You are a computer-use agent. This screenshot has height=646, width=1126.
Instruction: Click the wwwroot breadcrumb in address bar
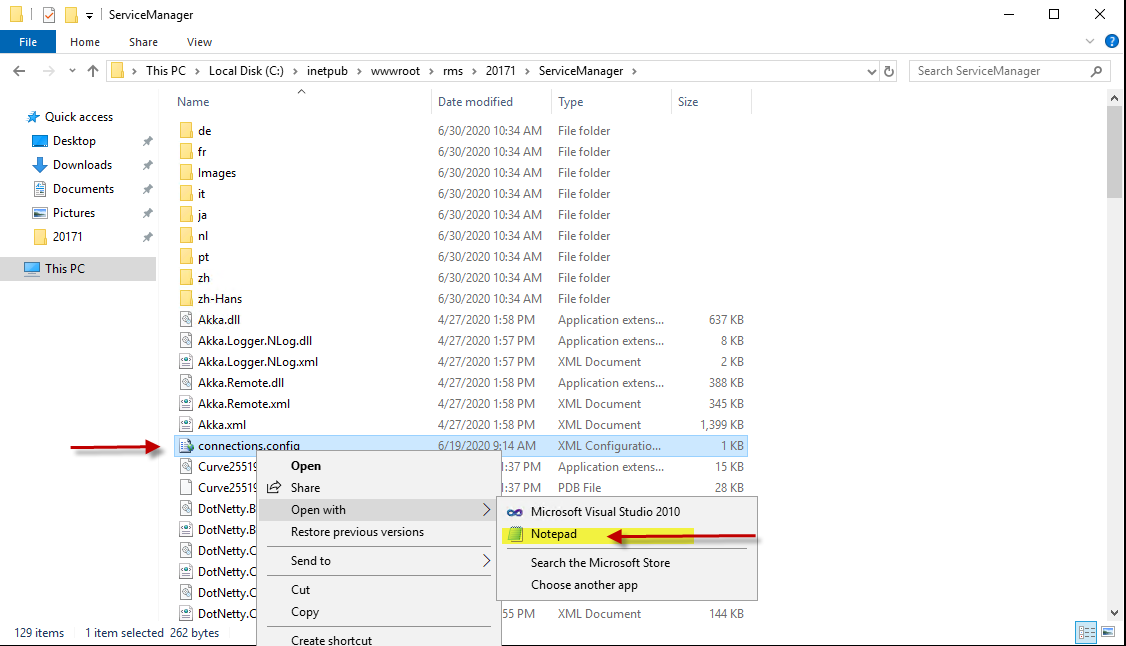[395, 71]
